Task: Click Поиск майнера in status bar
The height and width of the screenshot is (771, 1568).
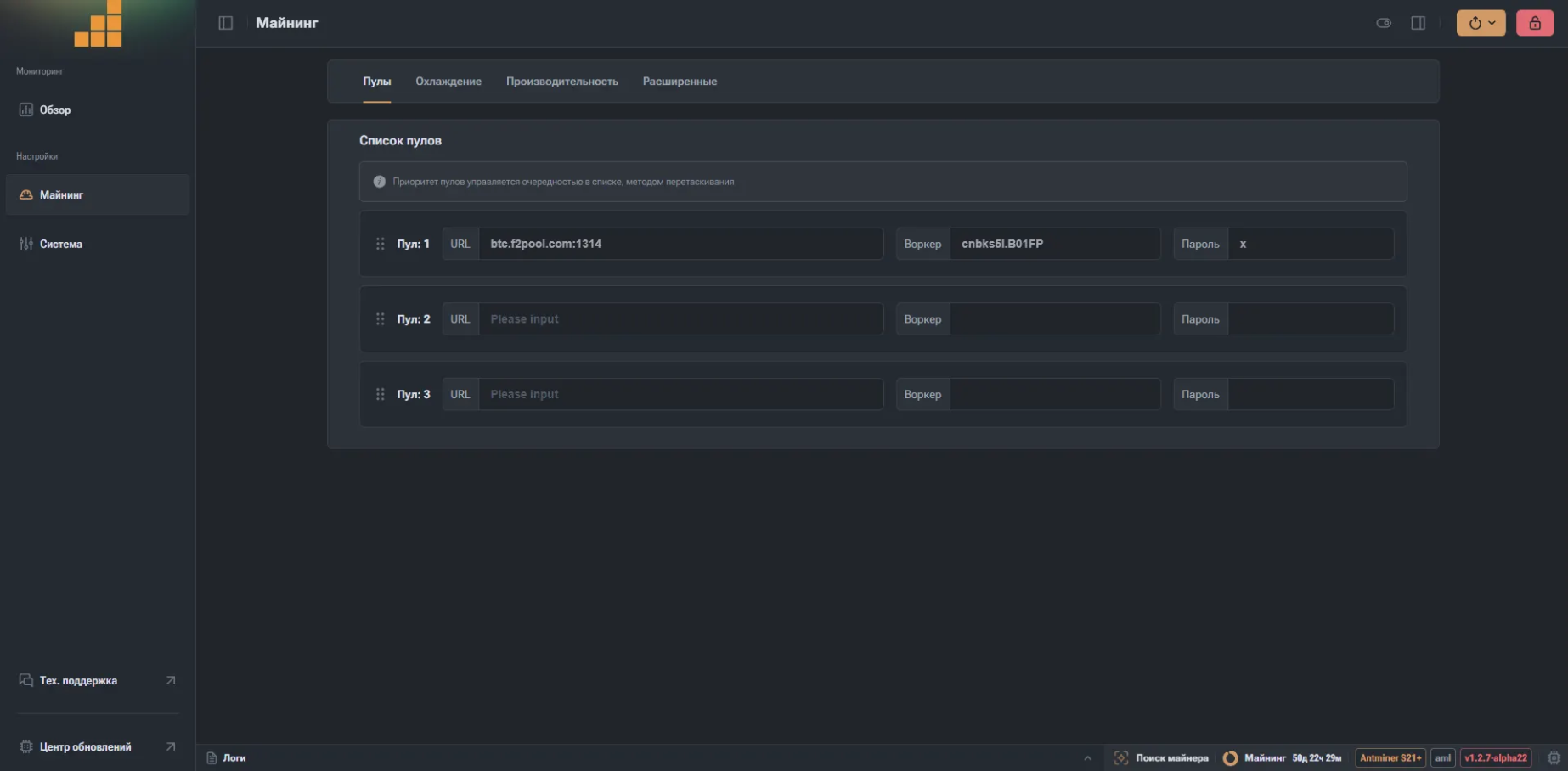Action: pyautogui.click(x=1161, y=757)
